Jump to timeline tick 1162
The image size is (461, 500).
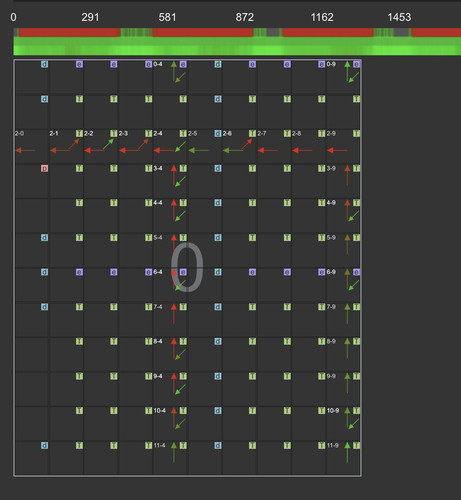[x=322, y=17]
